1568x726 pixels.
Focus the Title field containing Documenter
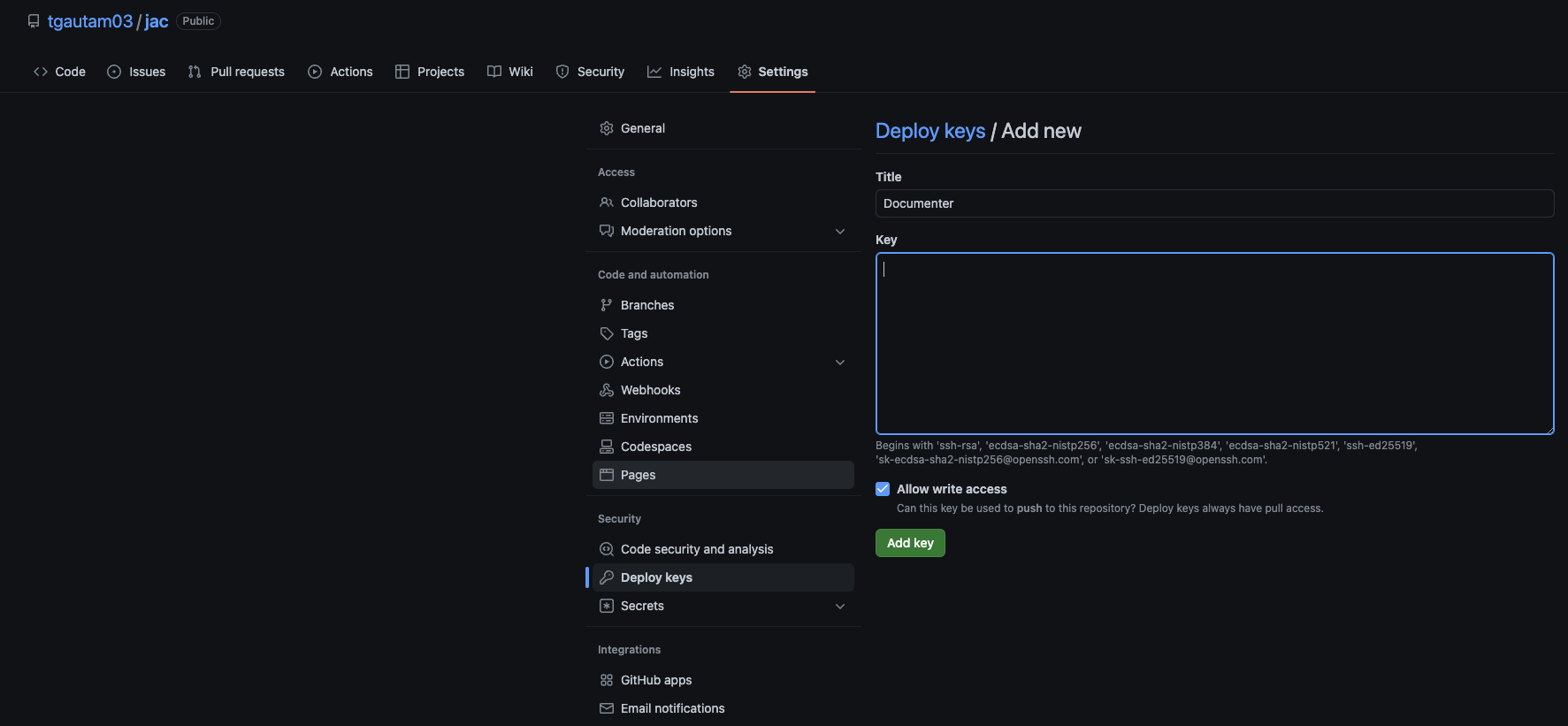pyautogui.click(x=1214, y=203)
